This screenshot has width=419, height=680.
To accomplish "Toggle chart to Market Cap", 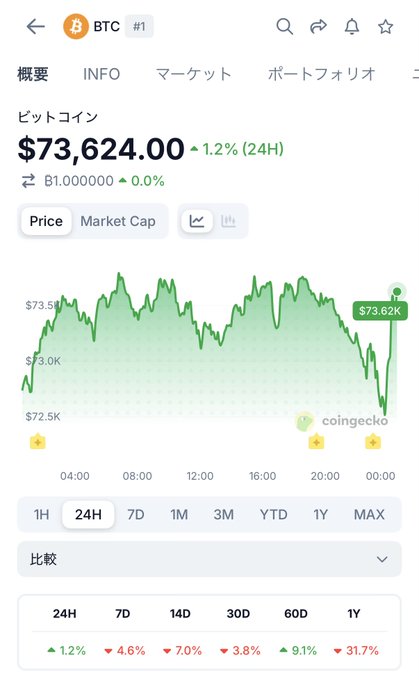I will pyautogui.click(x=118, y=221).
